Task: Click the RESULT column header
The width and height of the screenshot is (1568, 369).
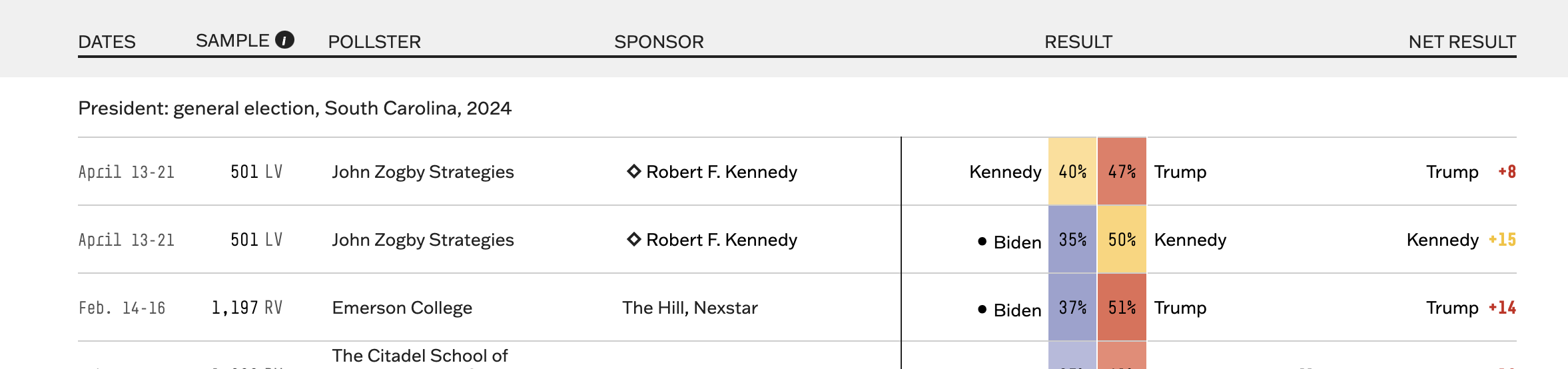Action: point(1078,42)
